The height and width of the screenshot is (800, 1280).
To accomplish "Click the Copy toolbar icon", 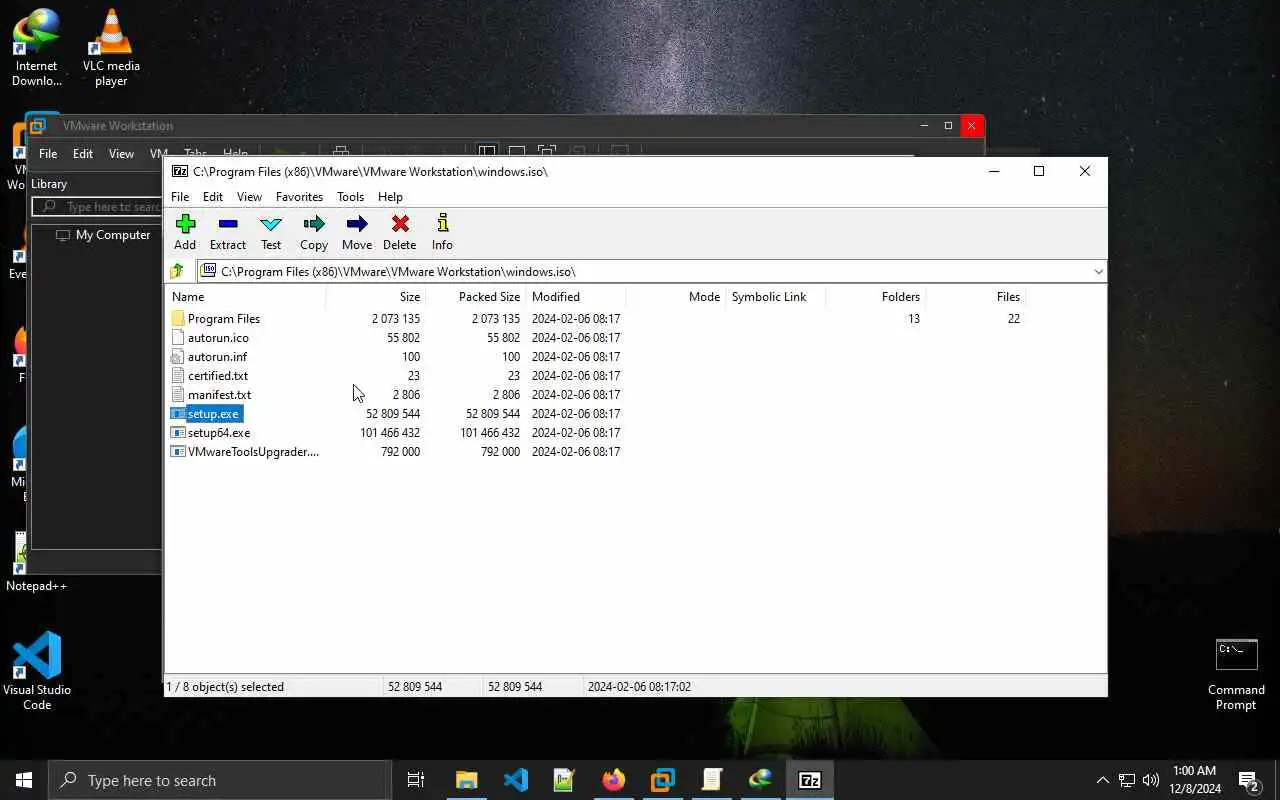I will 314,232.
